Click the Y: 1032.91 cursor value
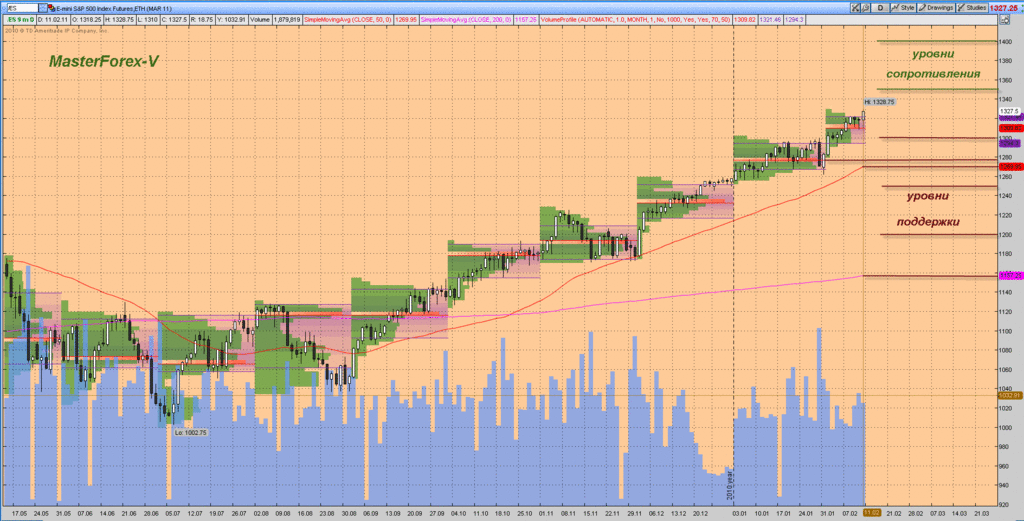The height and width of the screenshot is (521, 1024). [x=231, y=20]
